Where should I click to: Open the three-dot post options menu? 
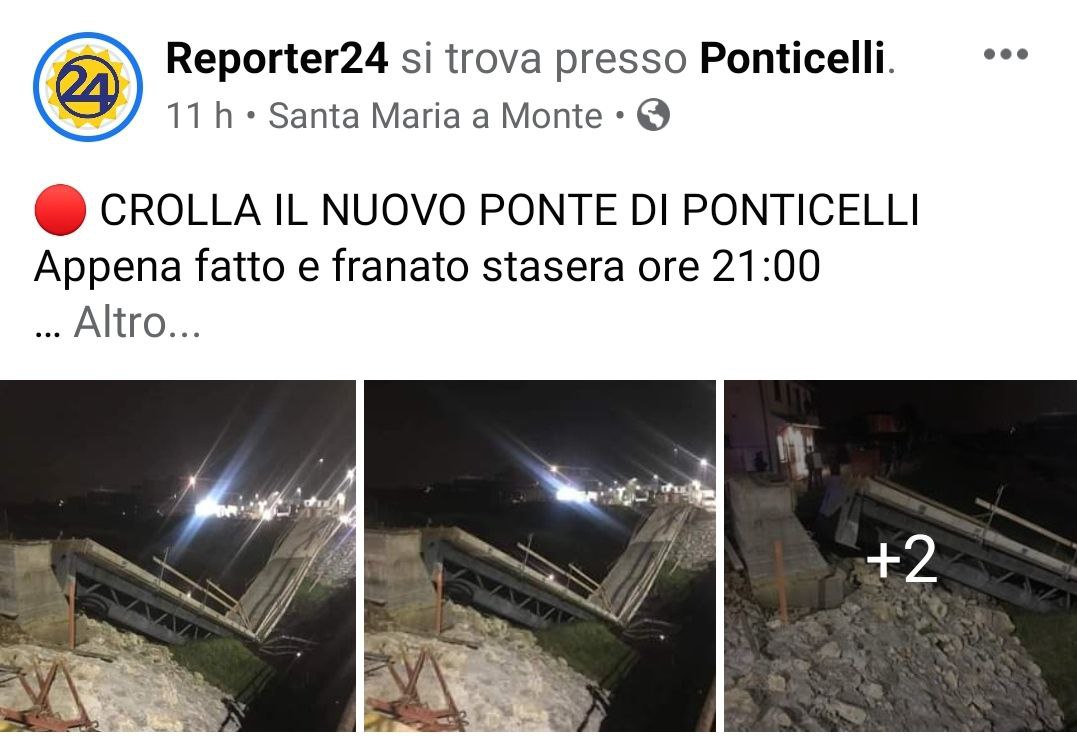pos(1006,54)
